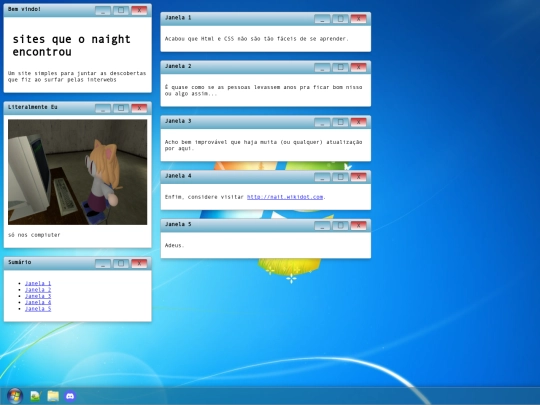This screenshot has height=405, width=540.
Task: Close the Janela 3 window
Action: [x=359, y=122]
